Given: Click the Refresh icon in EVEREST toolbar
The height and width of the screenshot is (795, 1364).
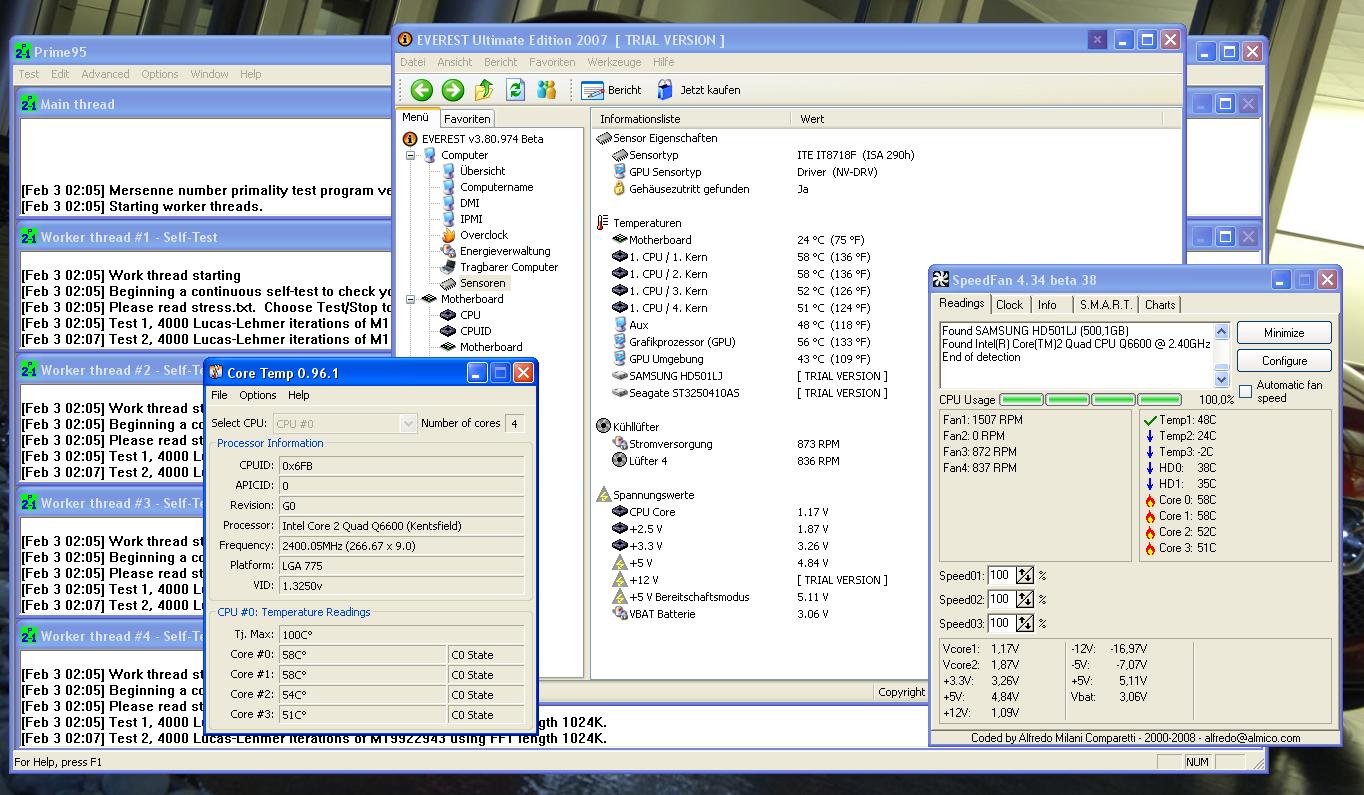Looking at the screenshot, I should pyautogui.click(x=515, y=90).
